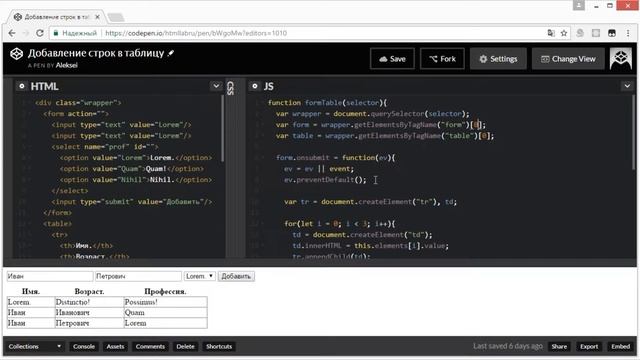Click the Embed button
Viewport: 640px width, 360px height.
[x=620, y=347]
